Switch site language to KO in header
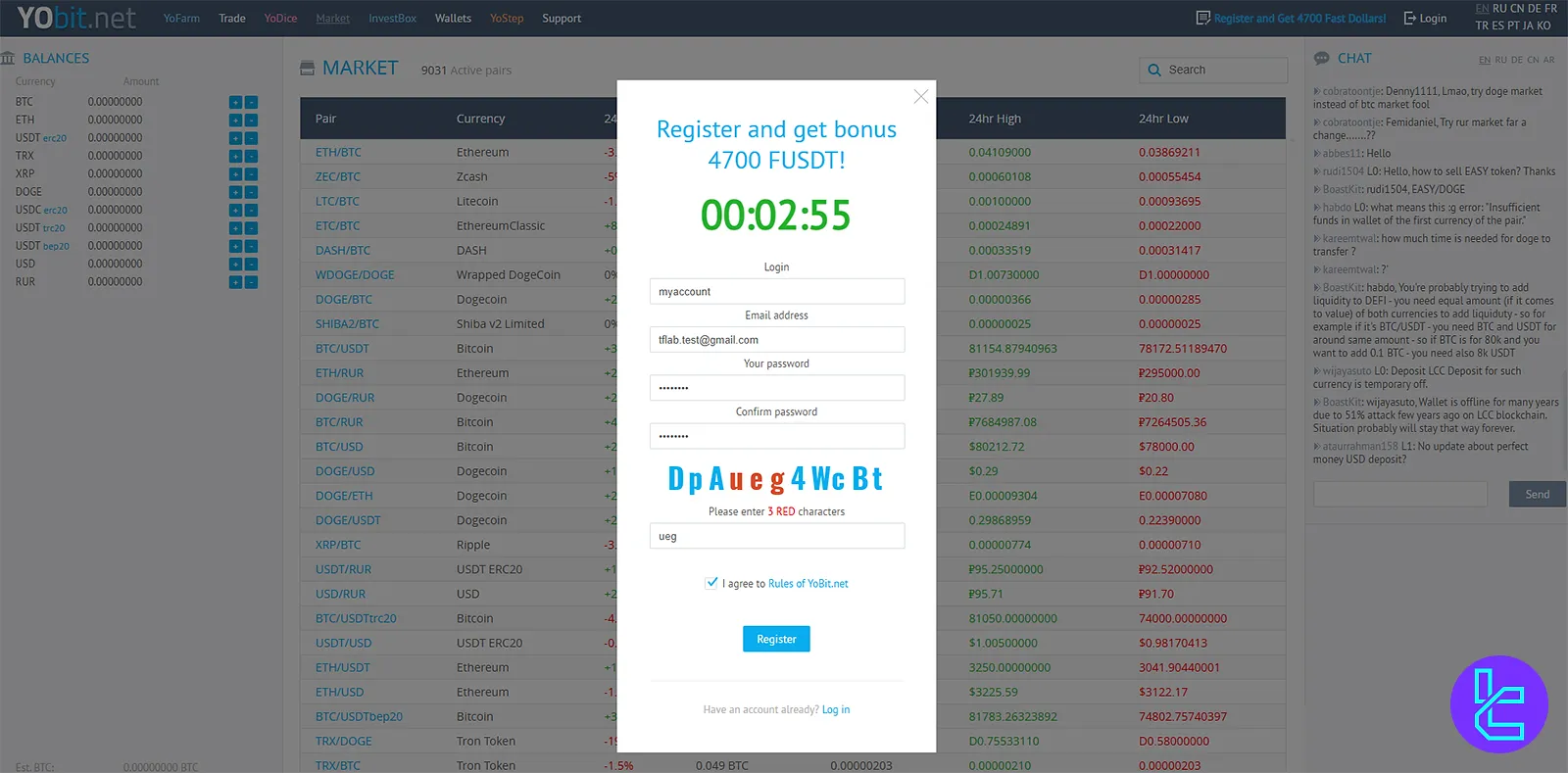The image size is (1568, 773). coord(1543,25)
